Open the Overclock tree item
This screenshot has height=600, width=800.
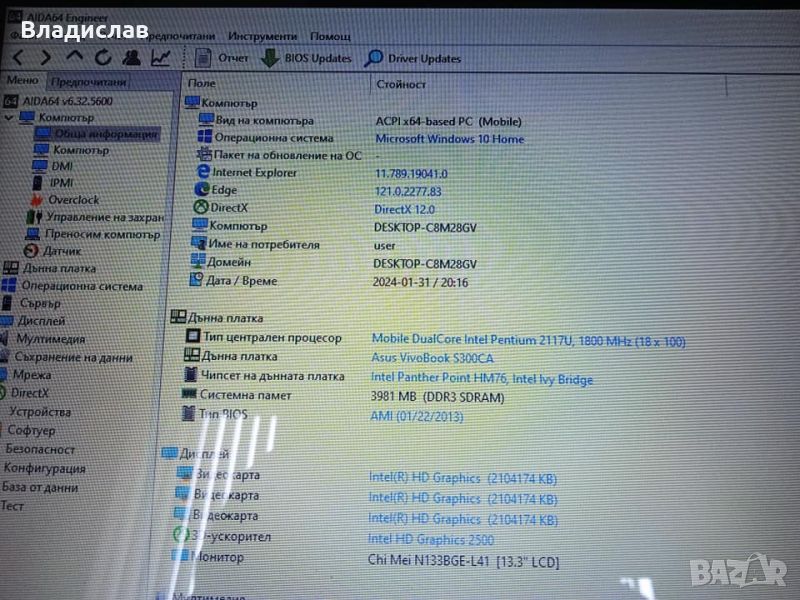pyautogui.click(x=65, y=199)
